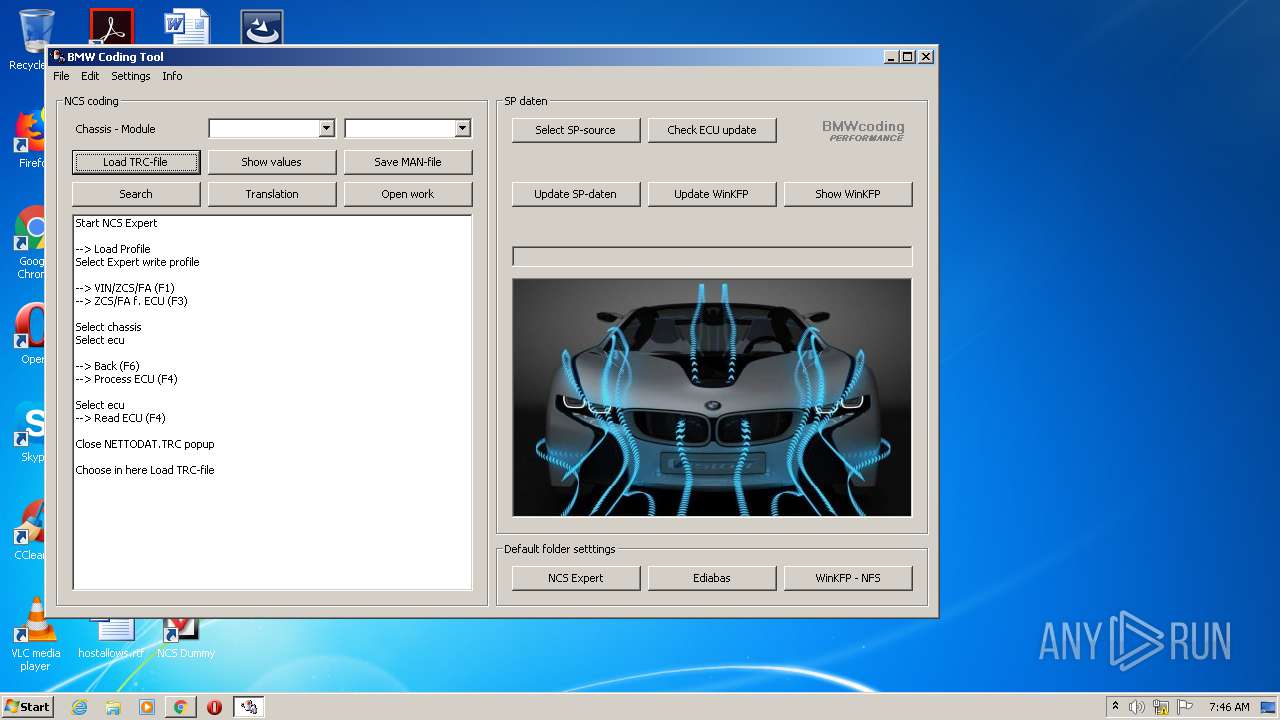Click Open work button
The image size is (1280, 720).
pyautogui.click(x=408, y=194)
